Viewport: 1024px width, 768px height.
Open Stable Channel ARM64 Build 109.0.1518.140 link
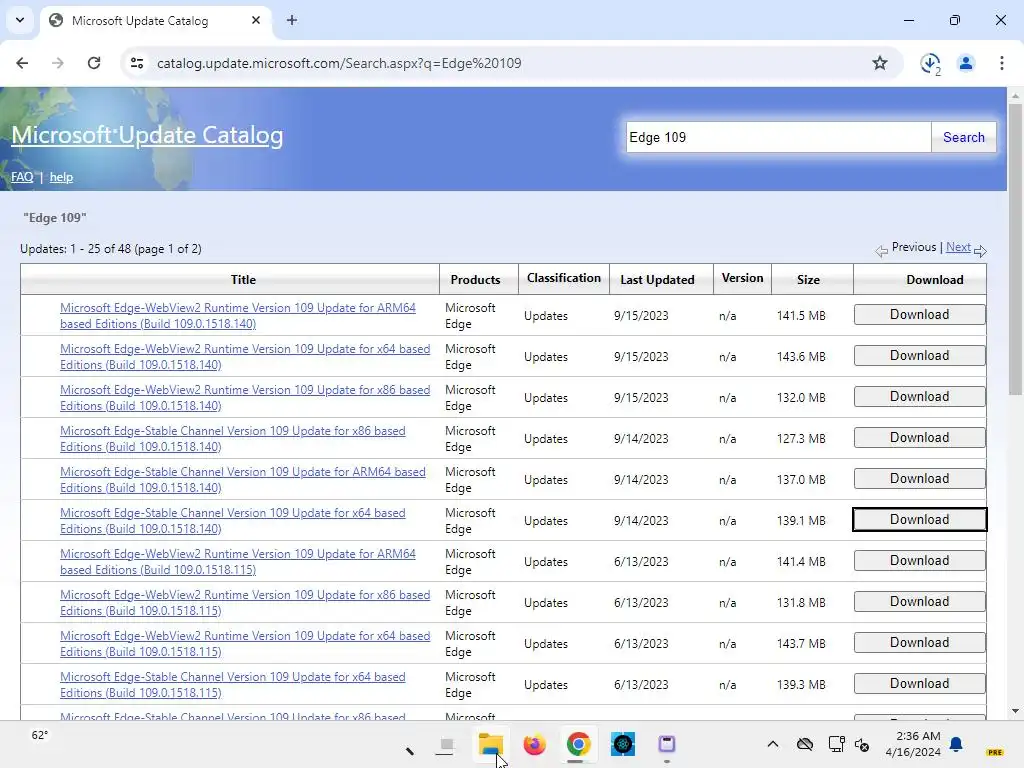[x=242, y=479]
